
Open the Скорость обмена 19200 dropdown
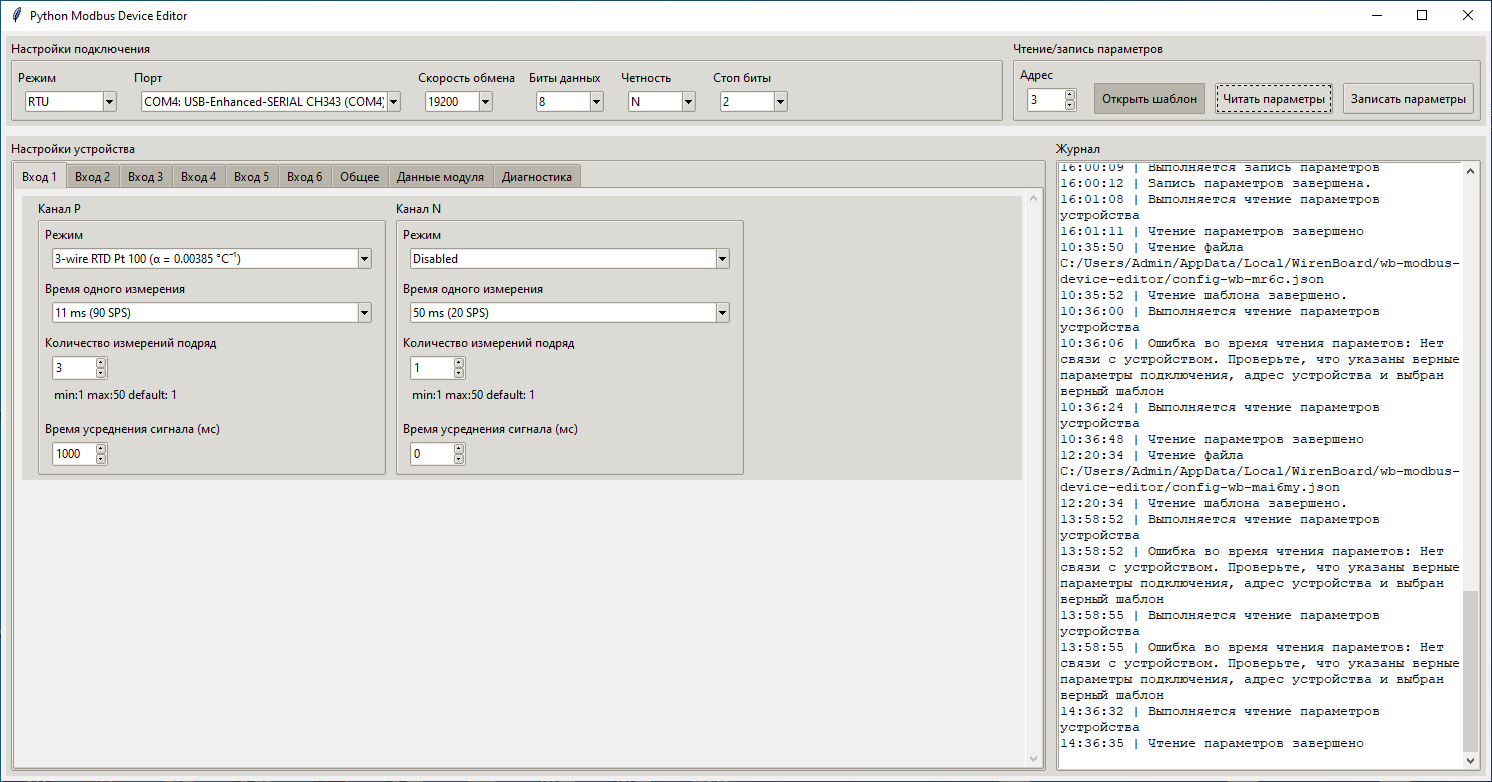coord(485,102)
